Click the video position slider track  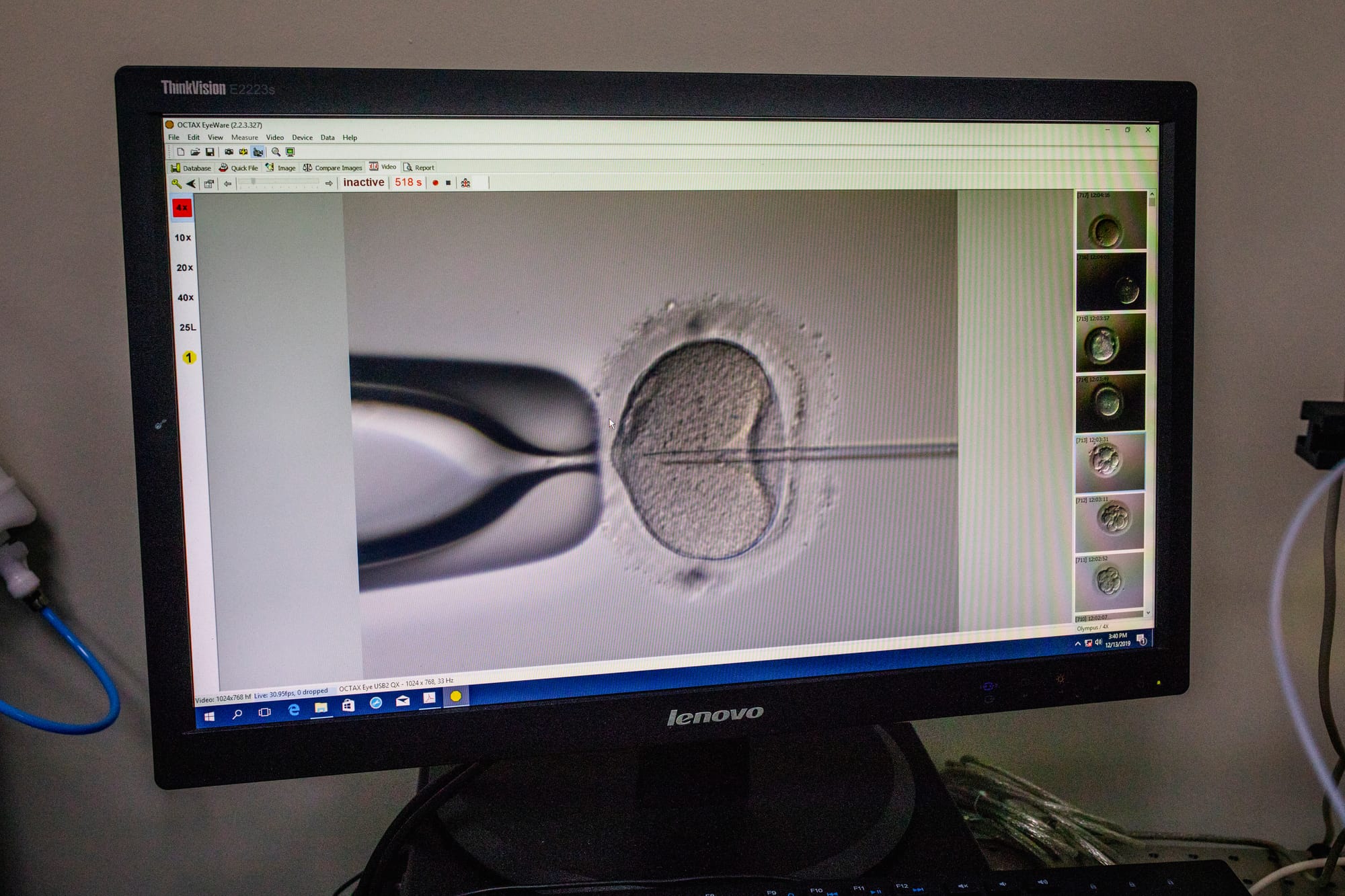pyautogui.click(x=279, y=182)
